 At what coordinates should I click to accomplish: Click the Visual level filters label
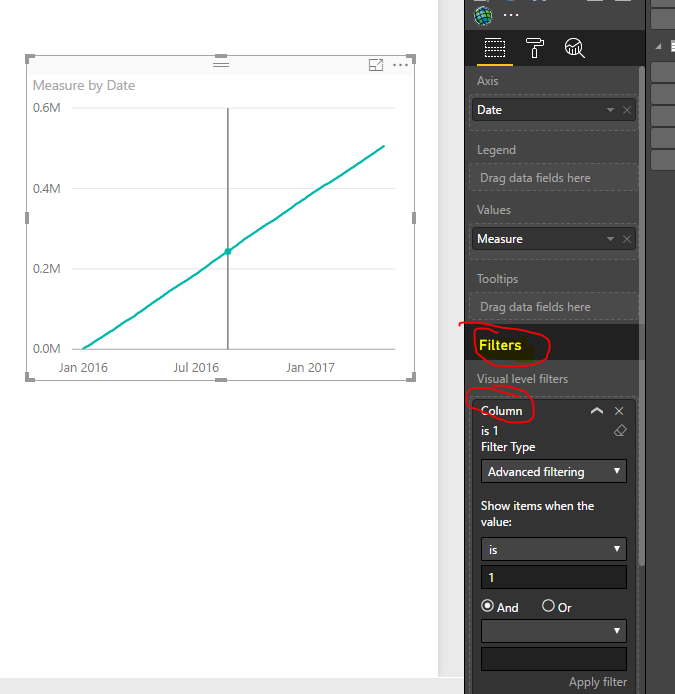pos(522,379)
